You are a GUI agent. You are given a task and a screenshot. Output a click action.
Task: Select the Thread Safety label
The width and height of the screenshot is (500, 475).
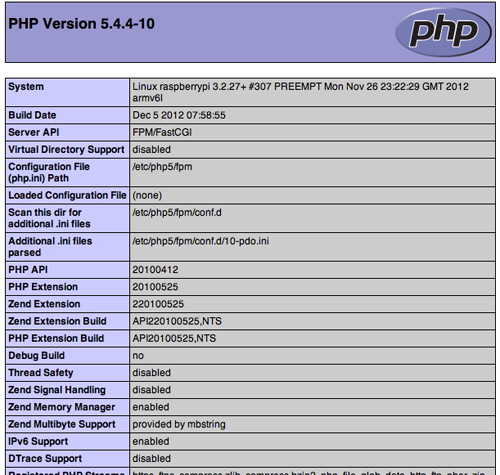point(41,373)
